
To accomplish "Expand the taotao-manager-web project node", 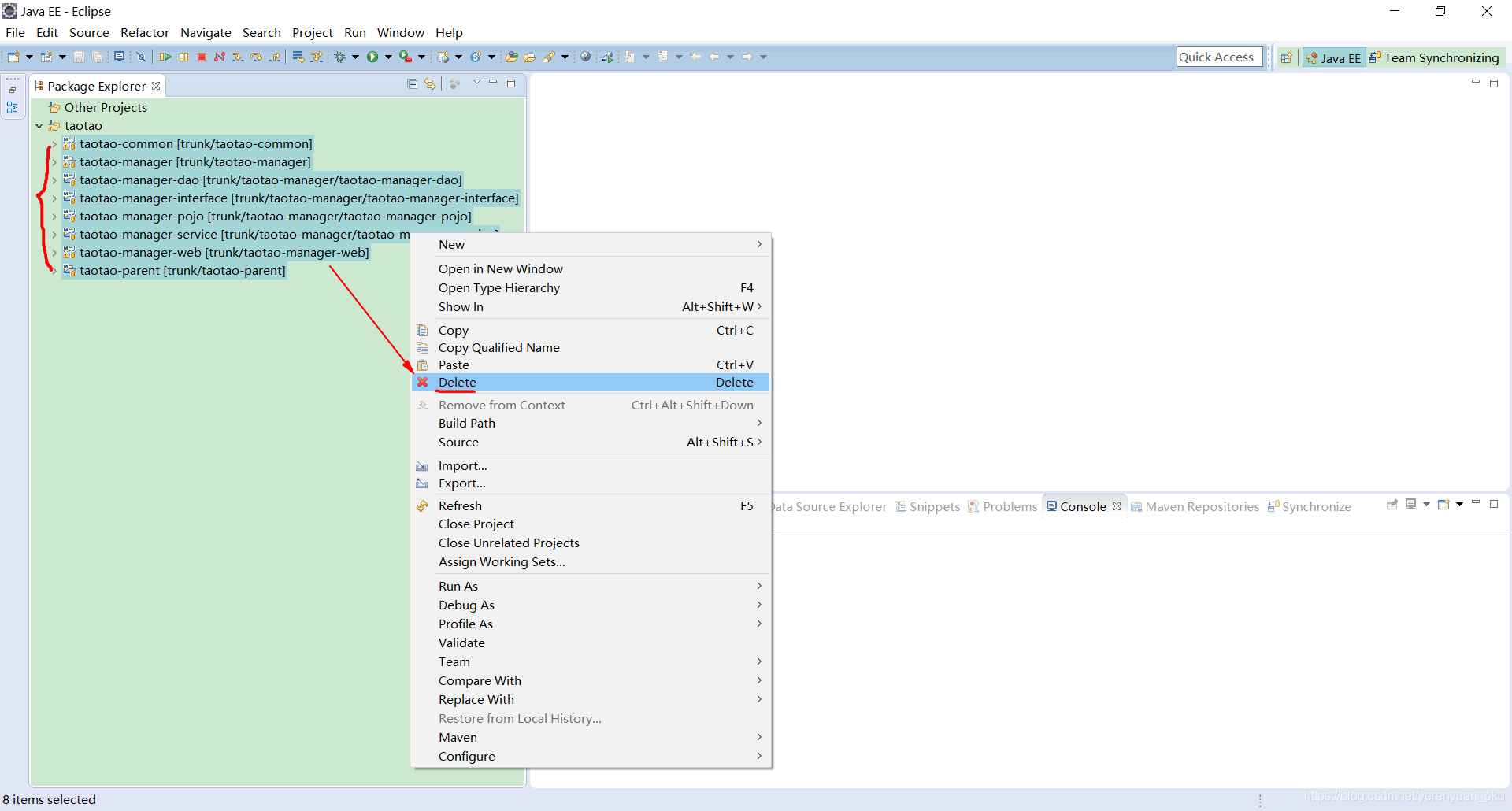I will 54,253.
